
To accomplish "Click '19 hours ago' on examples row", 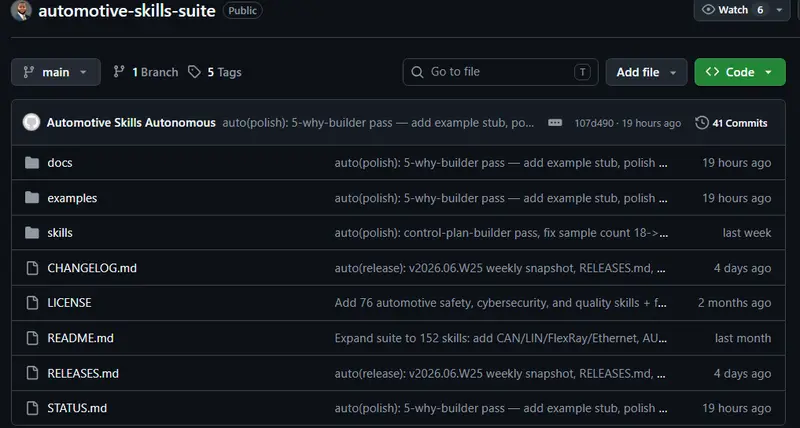I will pyautogui.click(x=737, y=198).
